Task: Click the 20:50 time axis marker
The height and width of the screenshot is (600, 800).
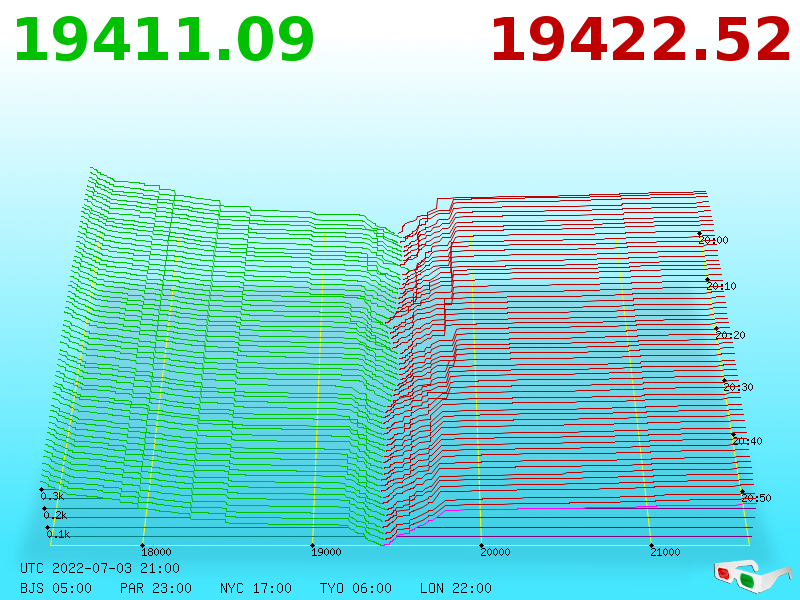Action: pos(757,498)
